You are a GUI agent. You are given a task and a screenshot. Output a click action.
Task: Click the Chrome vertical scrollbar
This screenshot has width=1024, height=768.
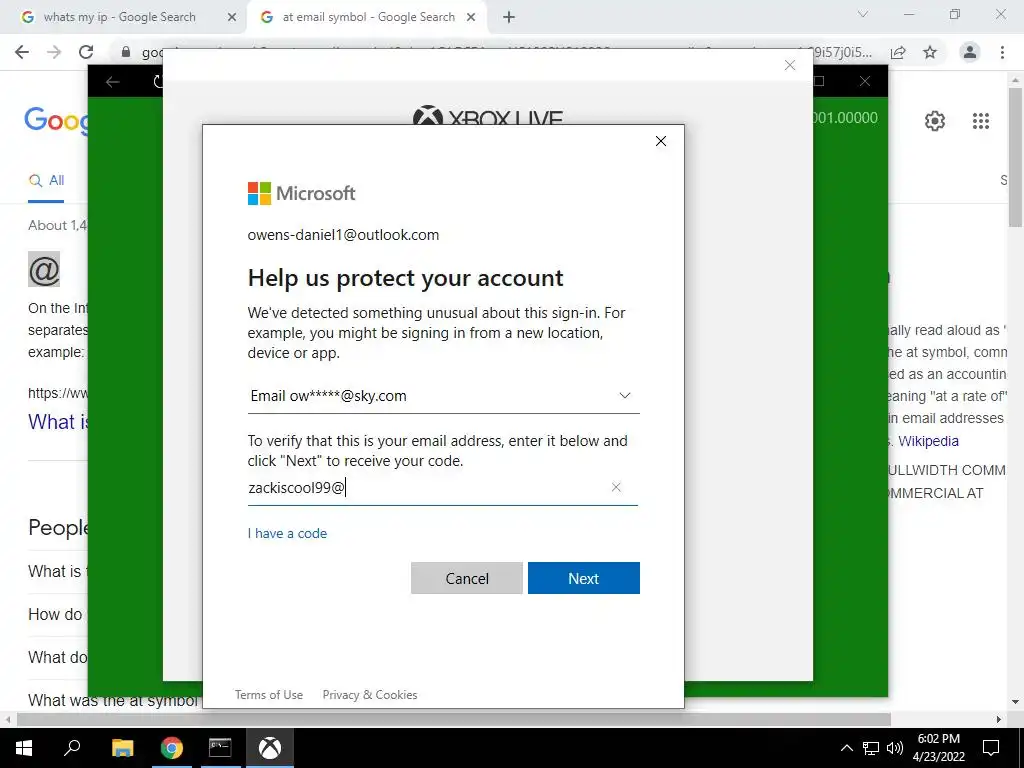pyautogui.click(x=1016, y=157)
